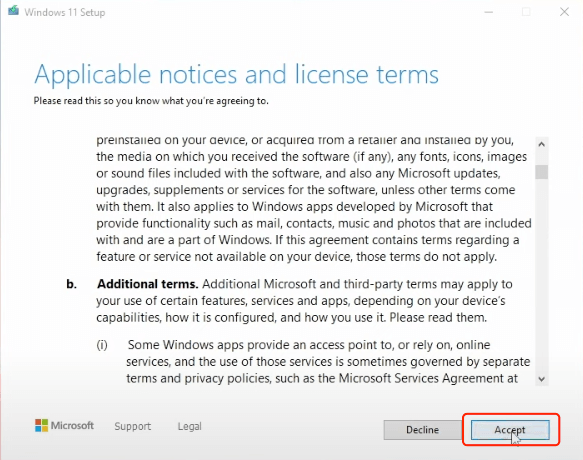Click the 'Windows 11 Setup' window title text
This screenshot has height=460, width=583.
[x=65, y=13]
